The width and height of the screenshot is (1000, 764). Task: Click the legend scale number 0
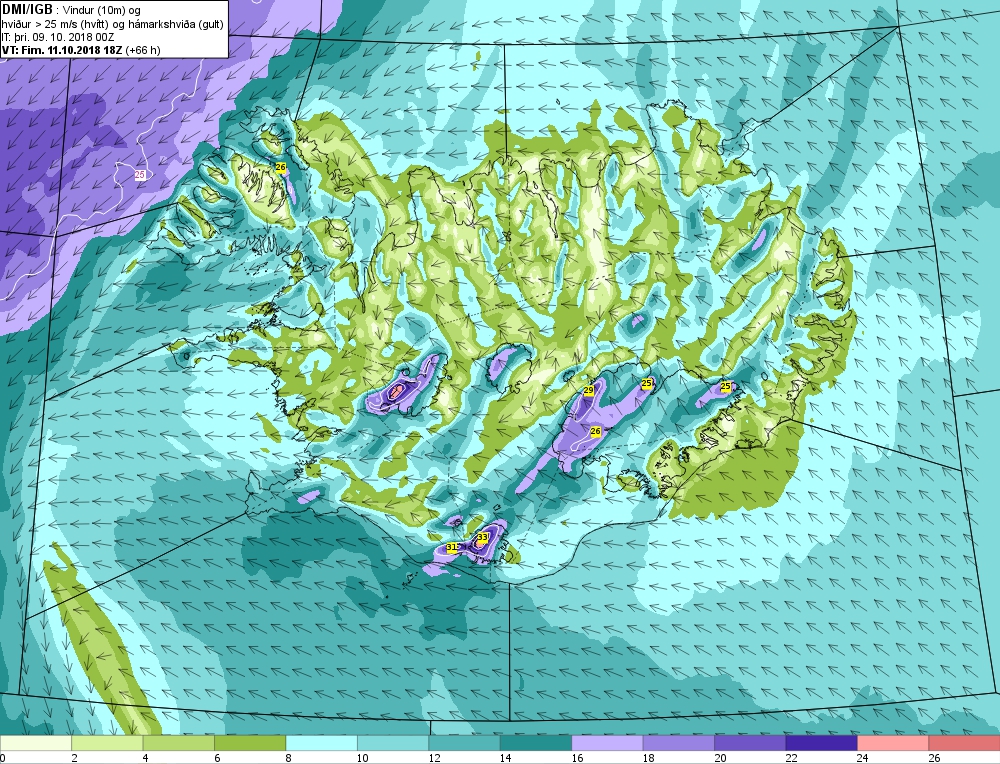point(3,758)
